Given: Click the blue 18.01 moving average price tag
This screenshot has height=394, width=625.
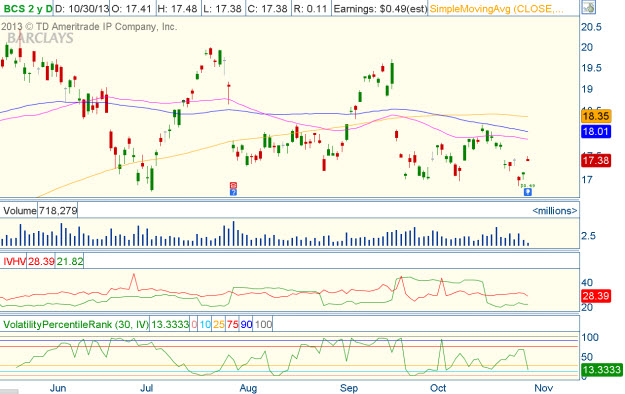Looking at the screenshot, I should pos(596,132).
